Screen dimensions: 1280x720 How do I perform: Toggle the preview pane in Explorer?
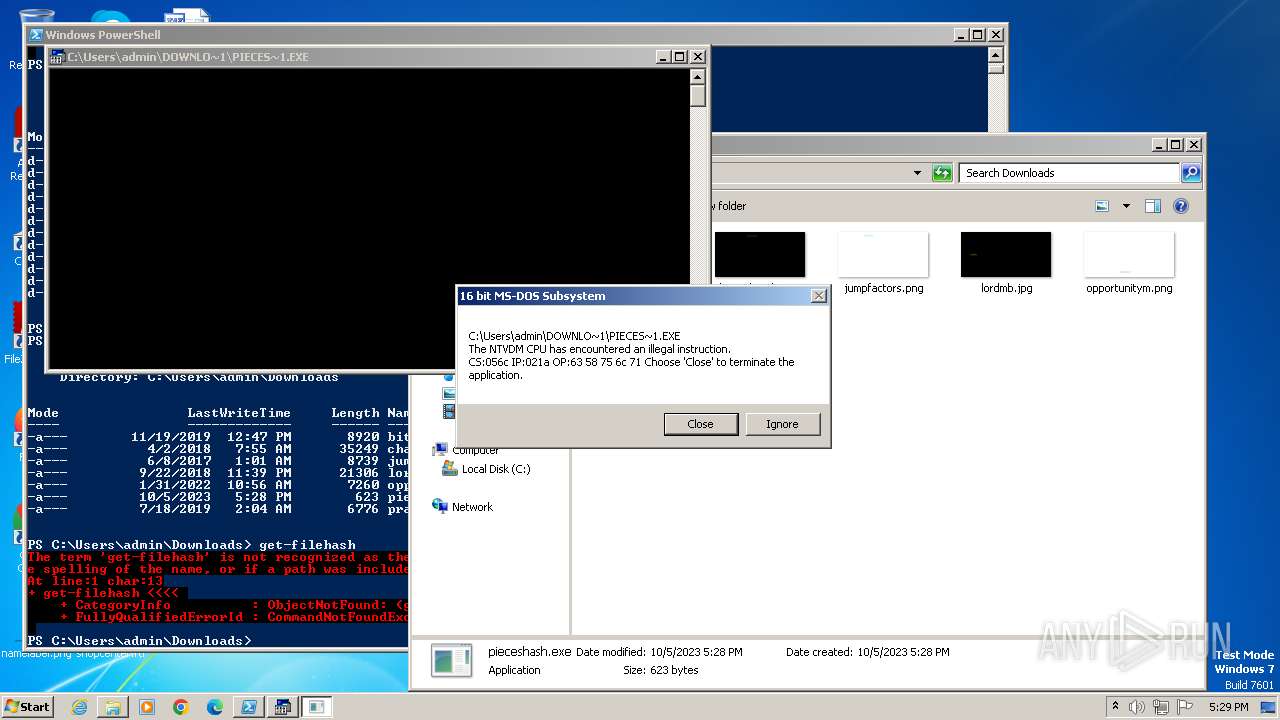click(x=1153, y=206)
